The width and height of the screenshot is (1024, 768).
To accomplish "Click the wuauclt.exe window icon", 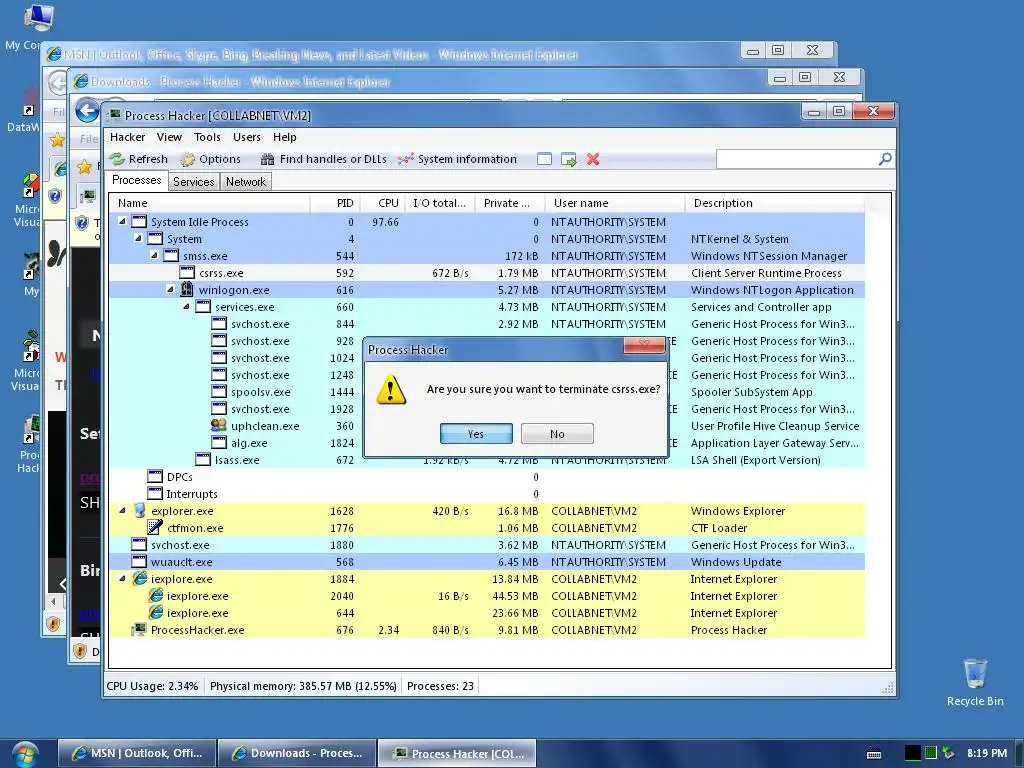I will click(139, 561).
